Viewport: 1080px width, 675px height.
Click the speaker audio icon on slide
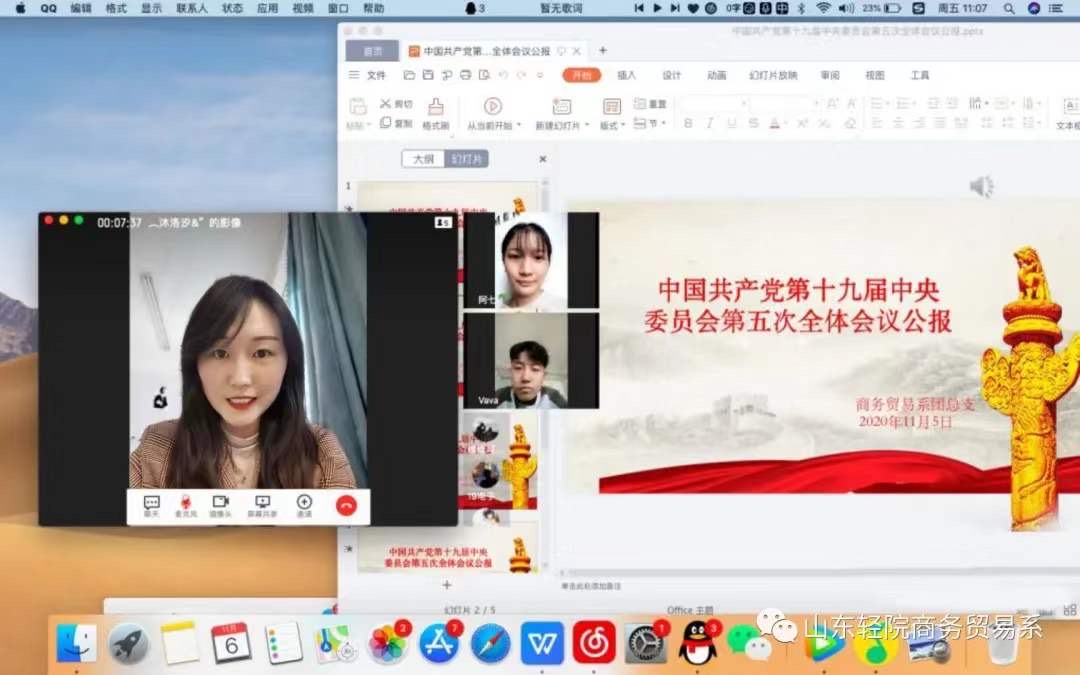(982, 187)
